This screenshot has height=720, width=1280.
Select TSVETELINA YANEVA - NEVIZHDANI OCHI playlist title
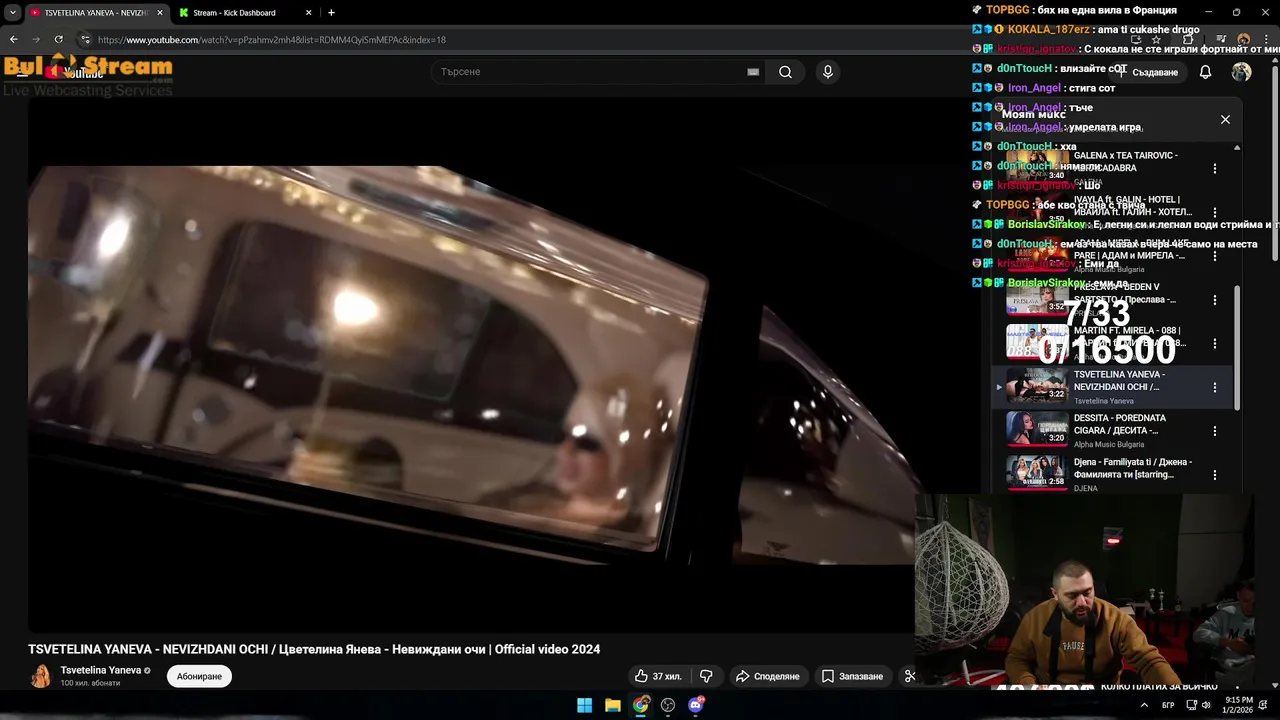[1119, 381]
